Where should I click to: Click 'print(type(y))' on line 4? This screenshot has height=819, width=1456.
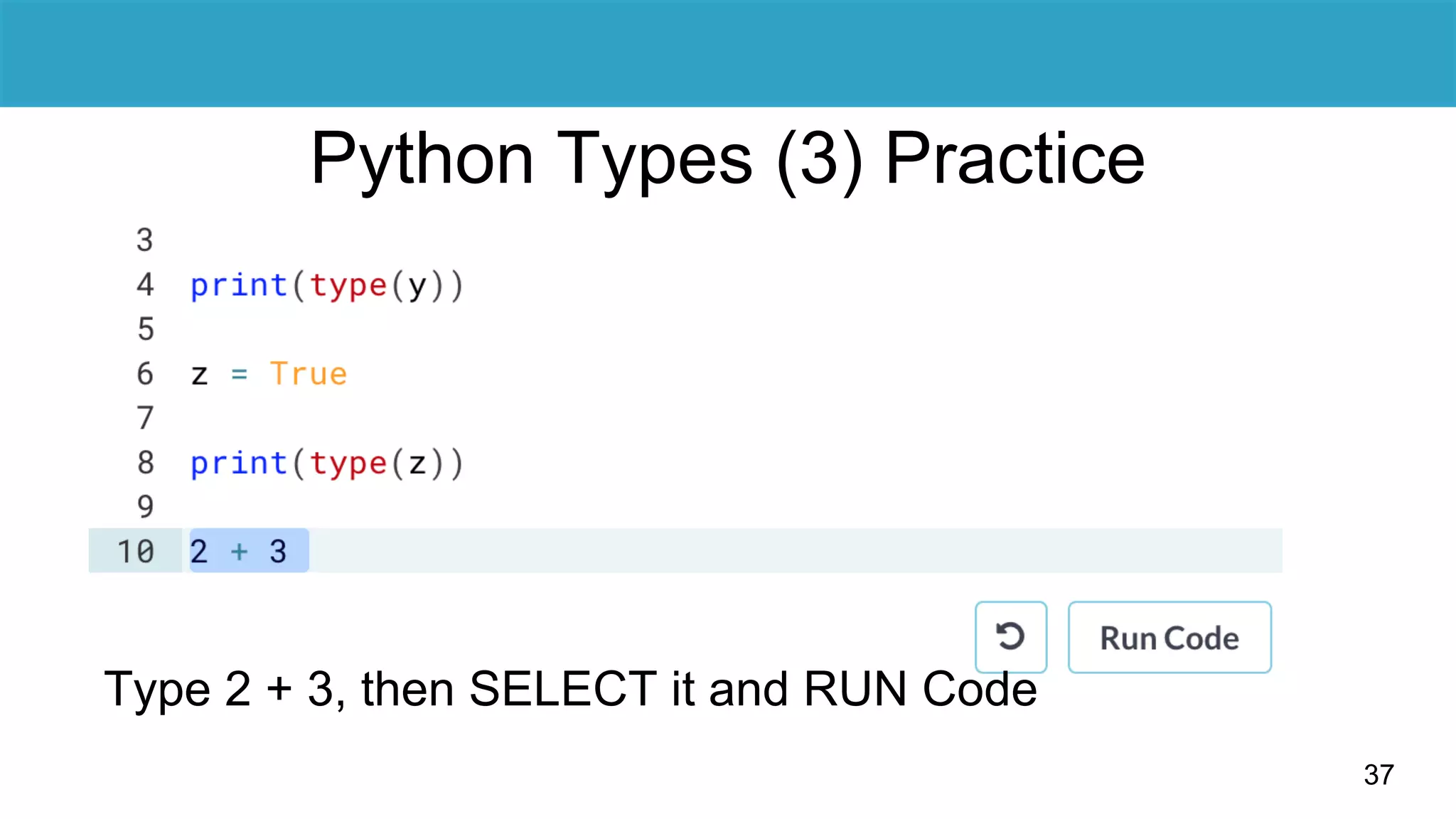[x=327, y=286]
